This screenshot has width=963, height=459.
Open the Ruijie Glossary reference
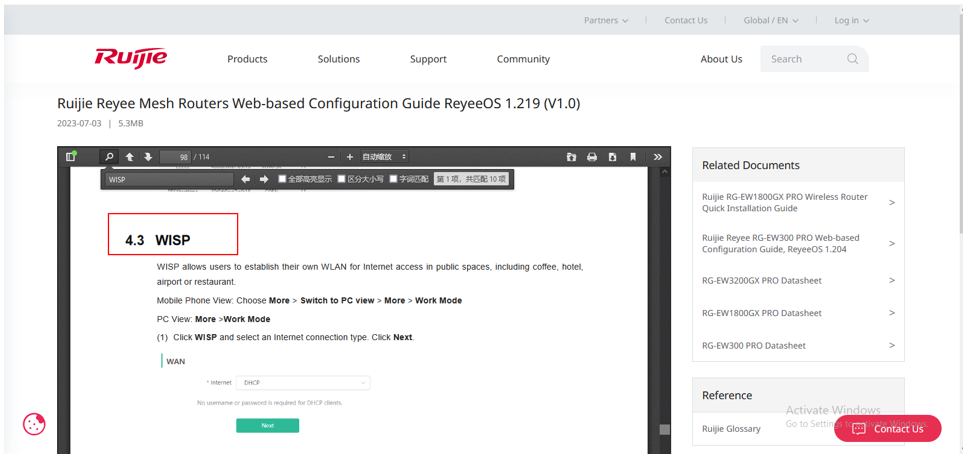(x=731, y=428)
